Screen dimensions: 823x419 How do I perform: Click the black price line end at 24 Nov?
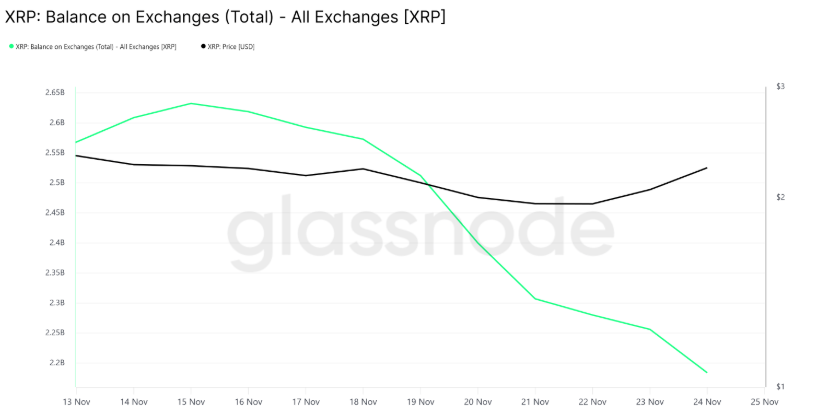707,168
